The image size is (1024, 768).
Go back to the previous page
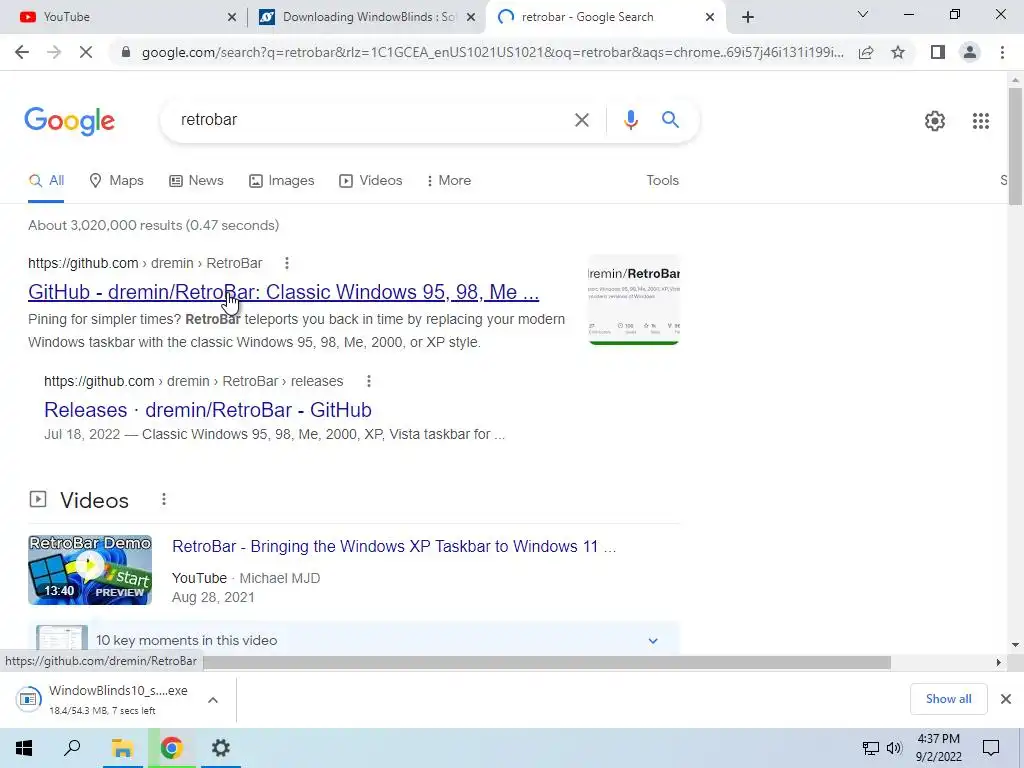click(x=22, y=52)
